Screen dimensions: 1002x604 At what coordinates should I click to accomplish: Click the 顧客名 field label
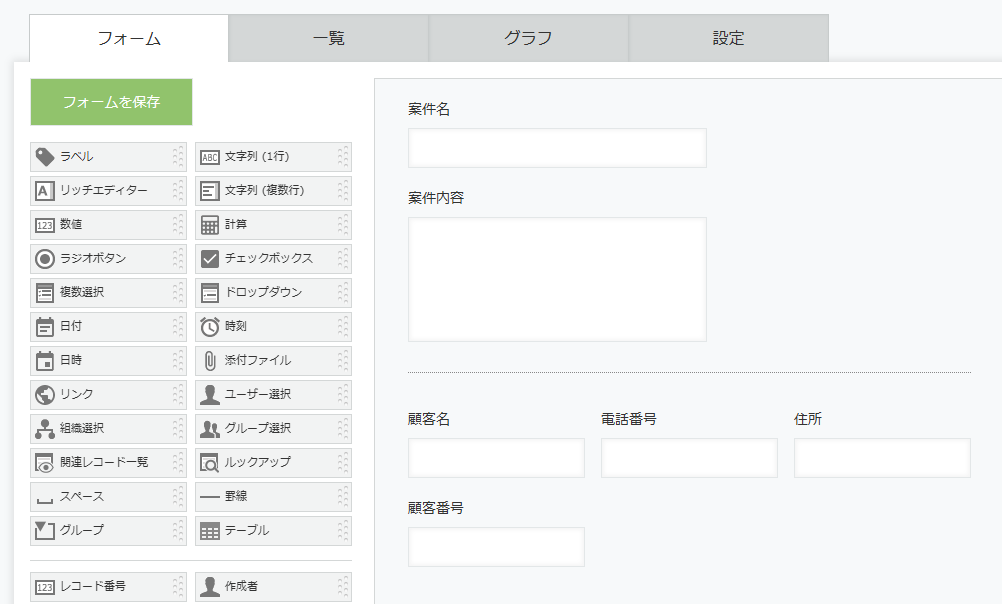[x=429, y=419]
